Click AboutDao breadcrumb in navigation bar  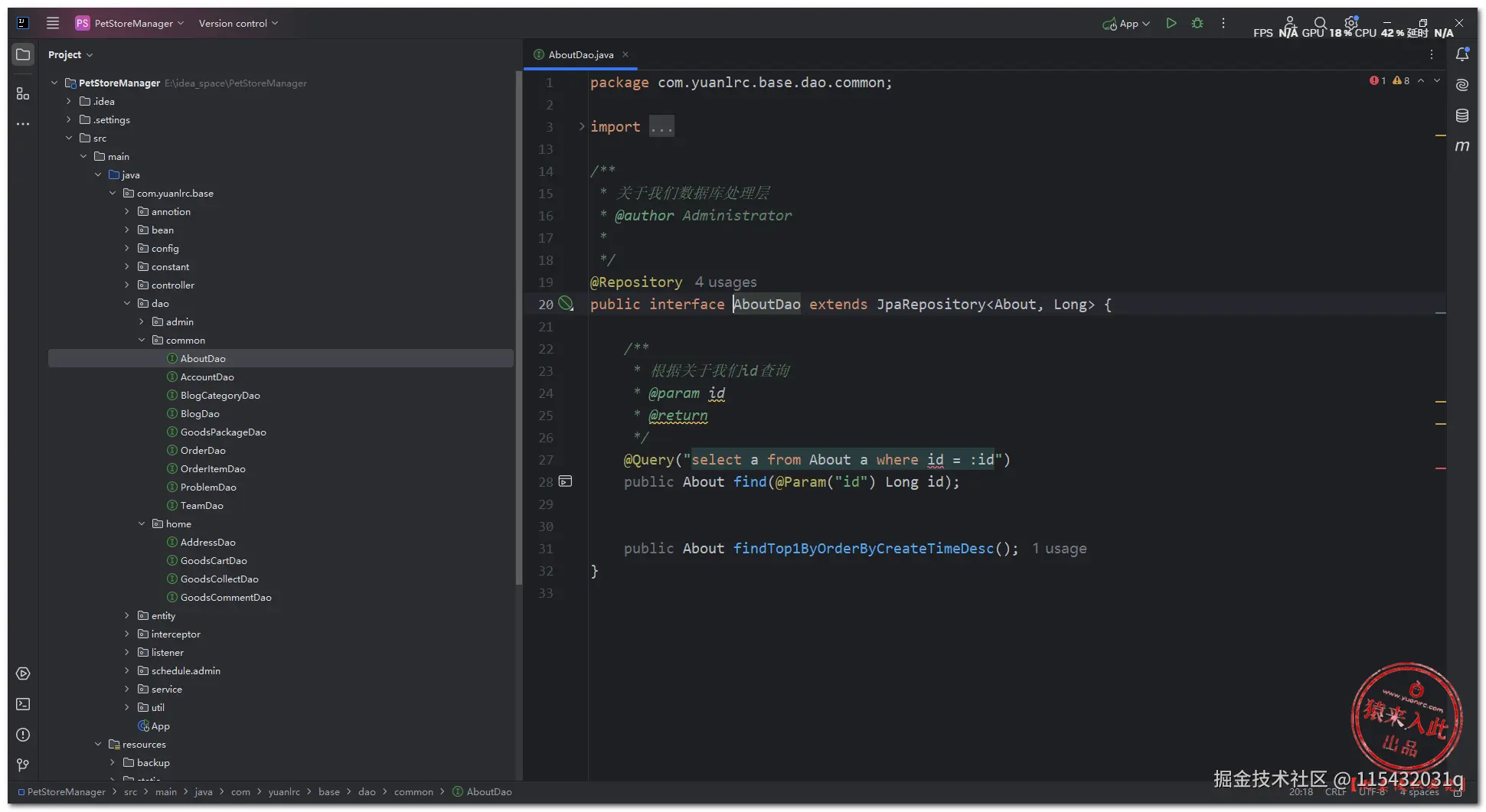[x=482, y=792]
